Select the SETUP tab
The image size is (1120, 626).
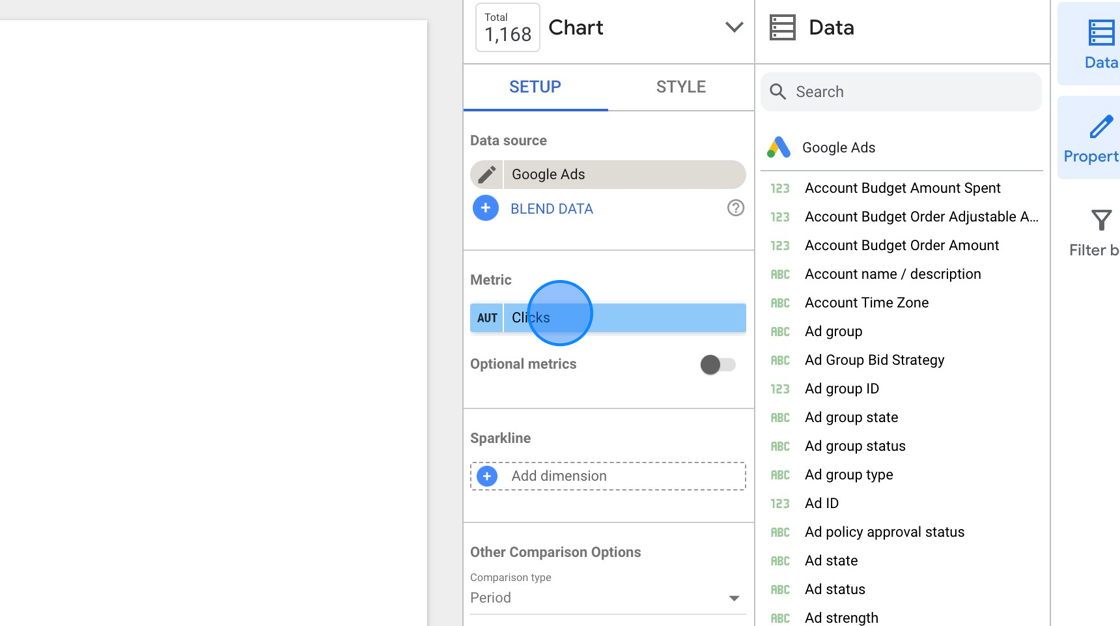535,87
